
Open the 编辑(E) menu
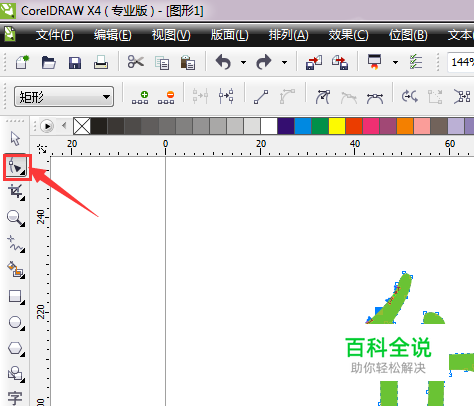tap(113, 35)
